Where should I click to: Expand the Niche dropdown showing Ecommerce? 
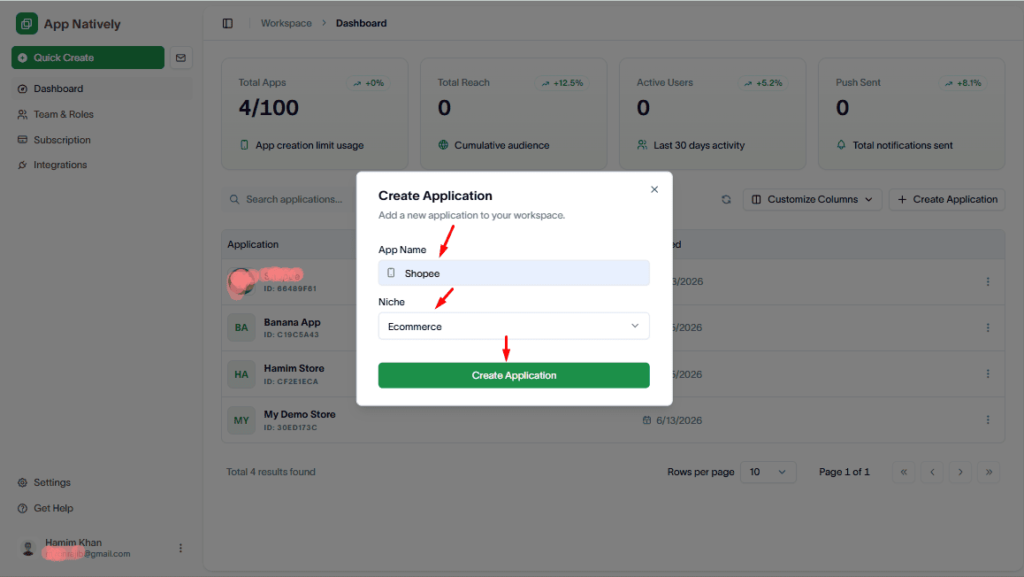[x=514, y=326]
